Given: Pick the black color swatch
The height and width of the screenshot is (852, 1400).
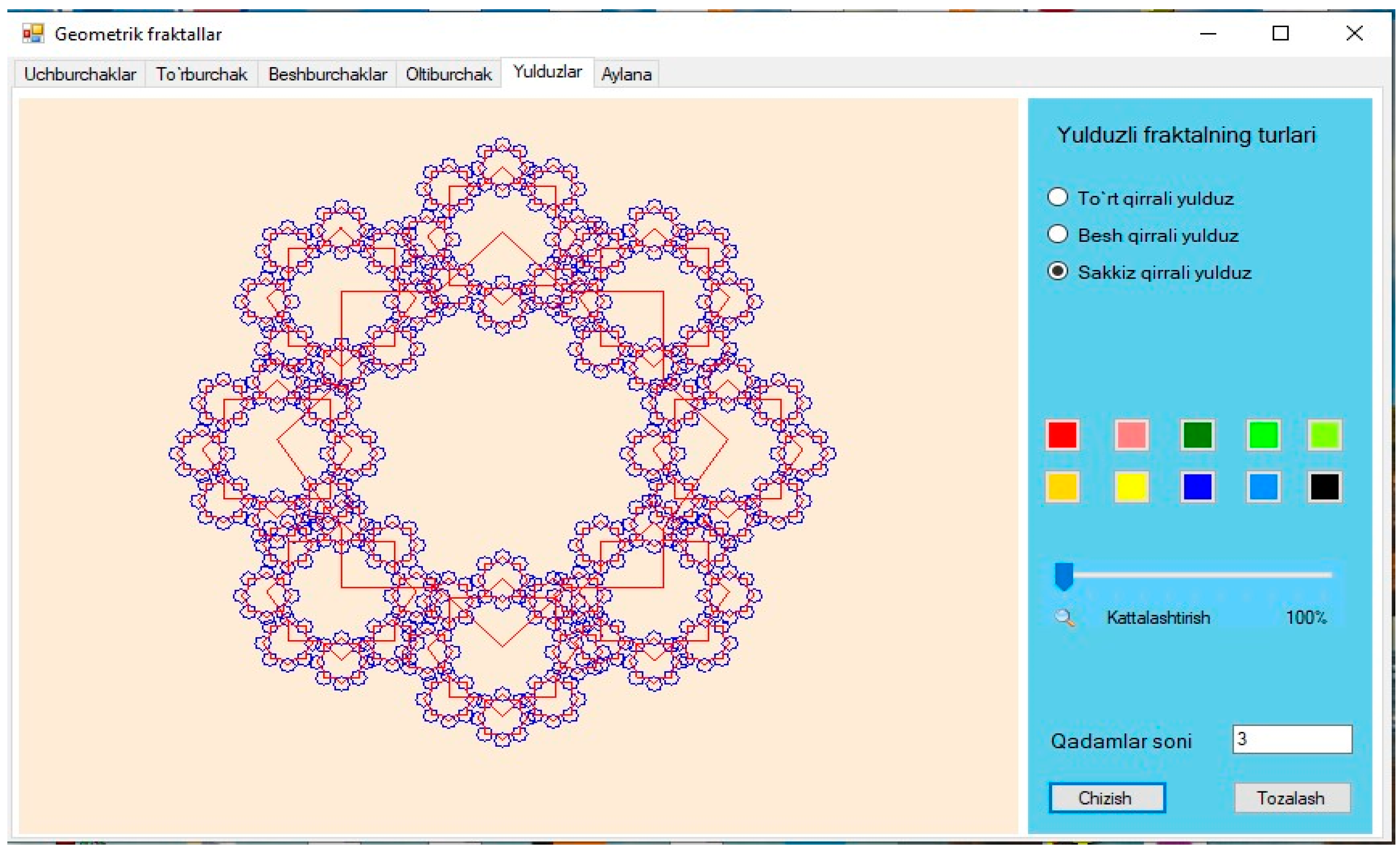Looking at the screenshot, I should (x=1325, y=487).
